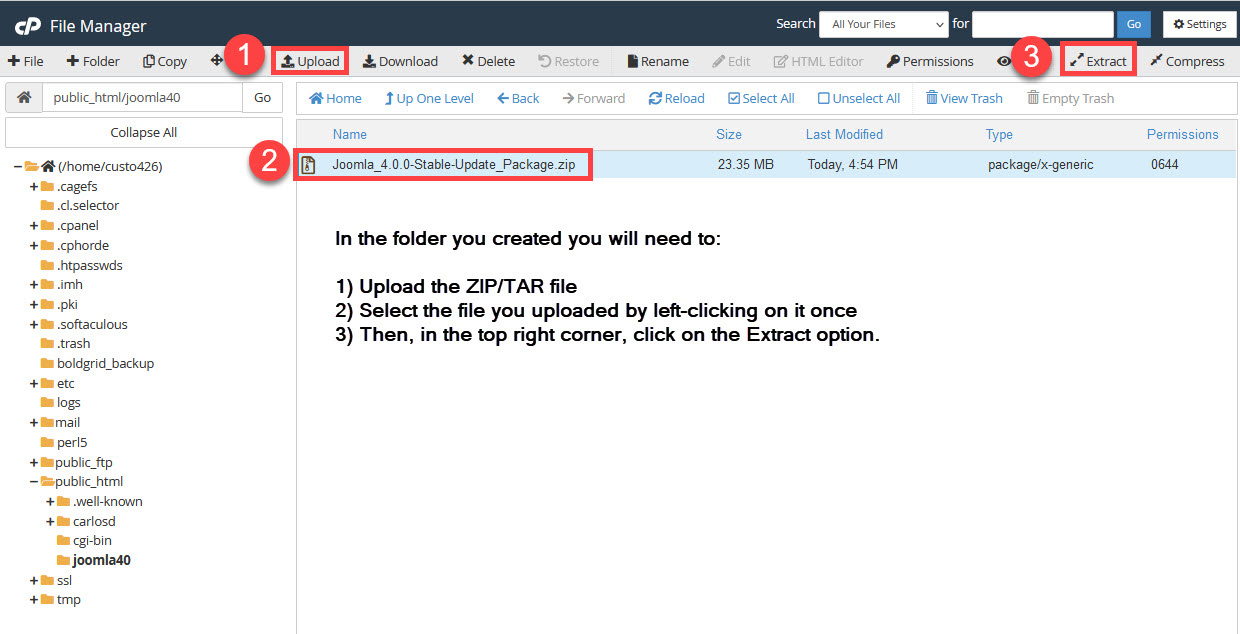
Task: Click the Extract toolbar button
Action: [x=1098, y=61]
